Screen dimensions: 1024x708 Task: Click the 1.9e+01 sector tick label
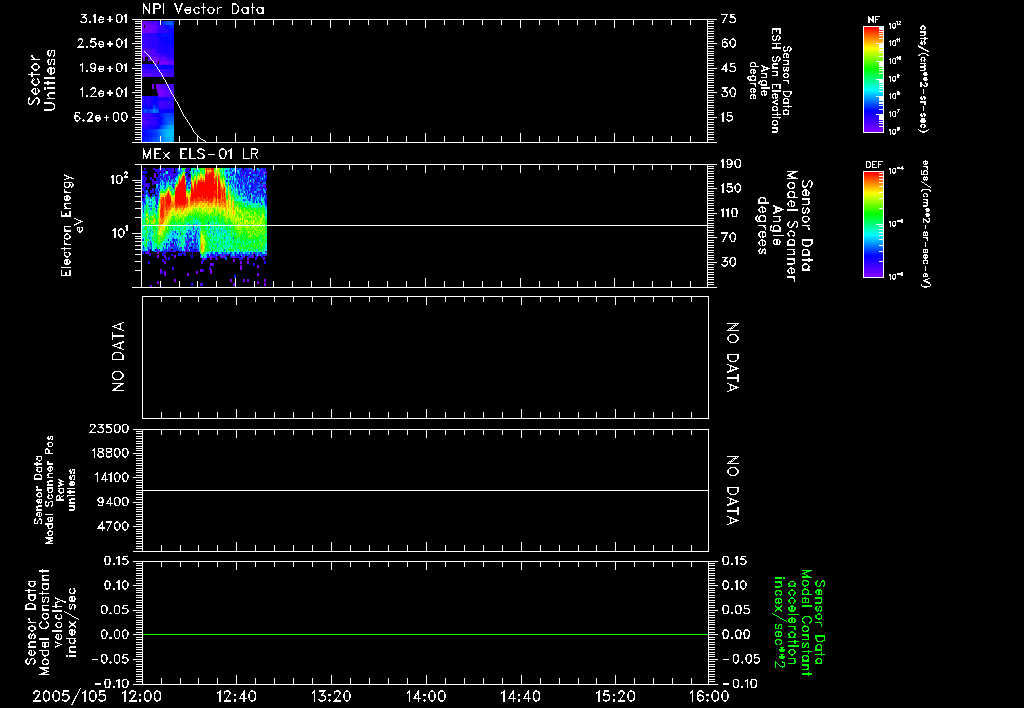click(x=103, y=68)
